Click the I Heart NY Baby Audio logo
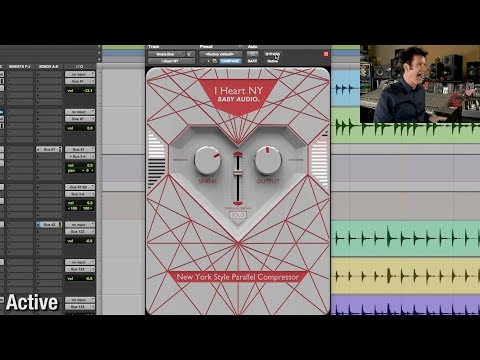This screenshot has width=480, height=360. pyautogui.click(x=238, y=94)
